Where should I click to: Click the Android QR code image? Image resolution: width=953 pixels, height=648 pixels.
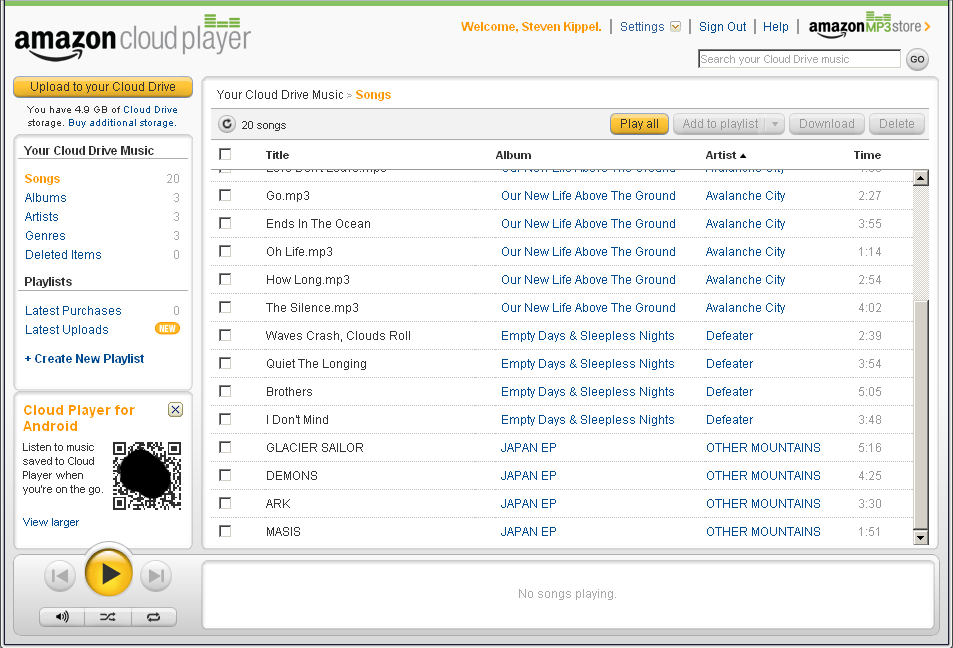[x=147, y=475]
